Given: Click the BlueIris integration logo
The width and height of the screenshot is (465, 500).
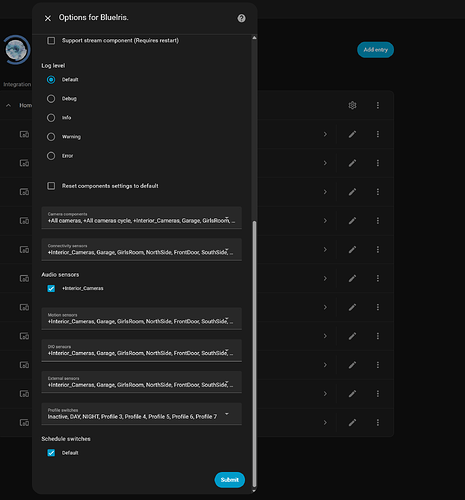Looking at the screenshot, I should click(x=16, y=50).
